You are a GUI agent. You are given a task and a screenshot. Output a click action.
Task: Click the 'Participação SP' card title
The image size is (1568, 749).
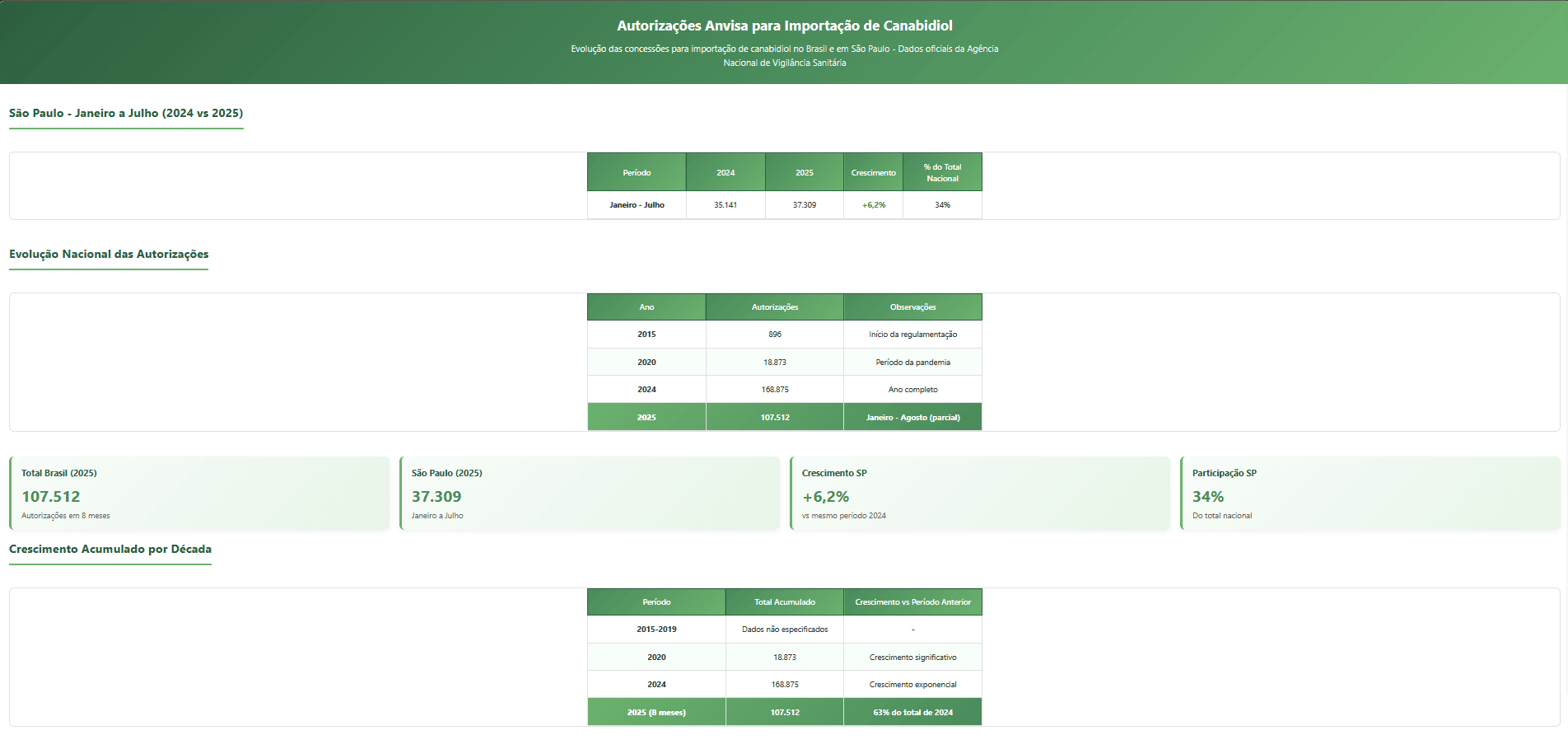1225,473
